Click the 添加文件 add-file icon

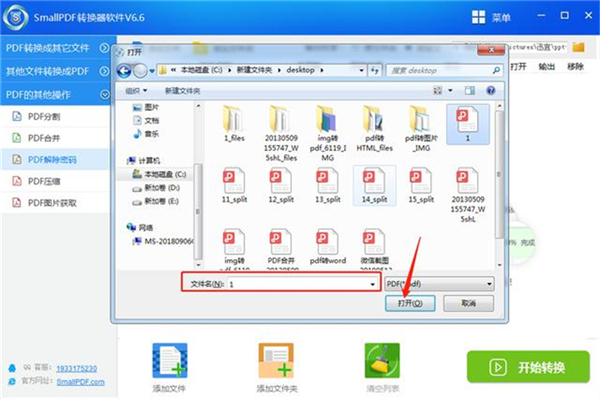170,360
